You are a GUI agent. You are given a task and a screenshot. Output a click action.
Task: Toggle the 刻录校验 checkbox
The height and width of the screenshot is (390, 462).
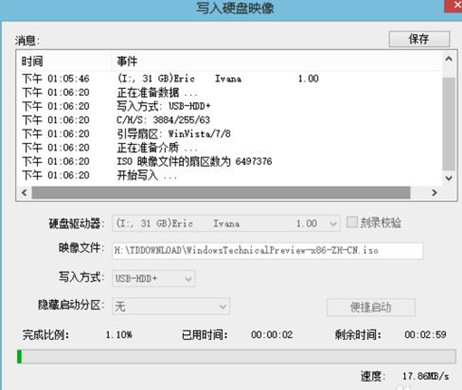click(x=352, y=222)
